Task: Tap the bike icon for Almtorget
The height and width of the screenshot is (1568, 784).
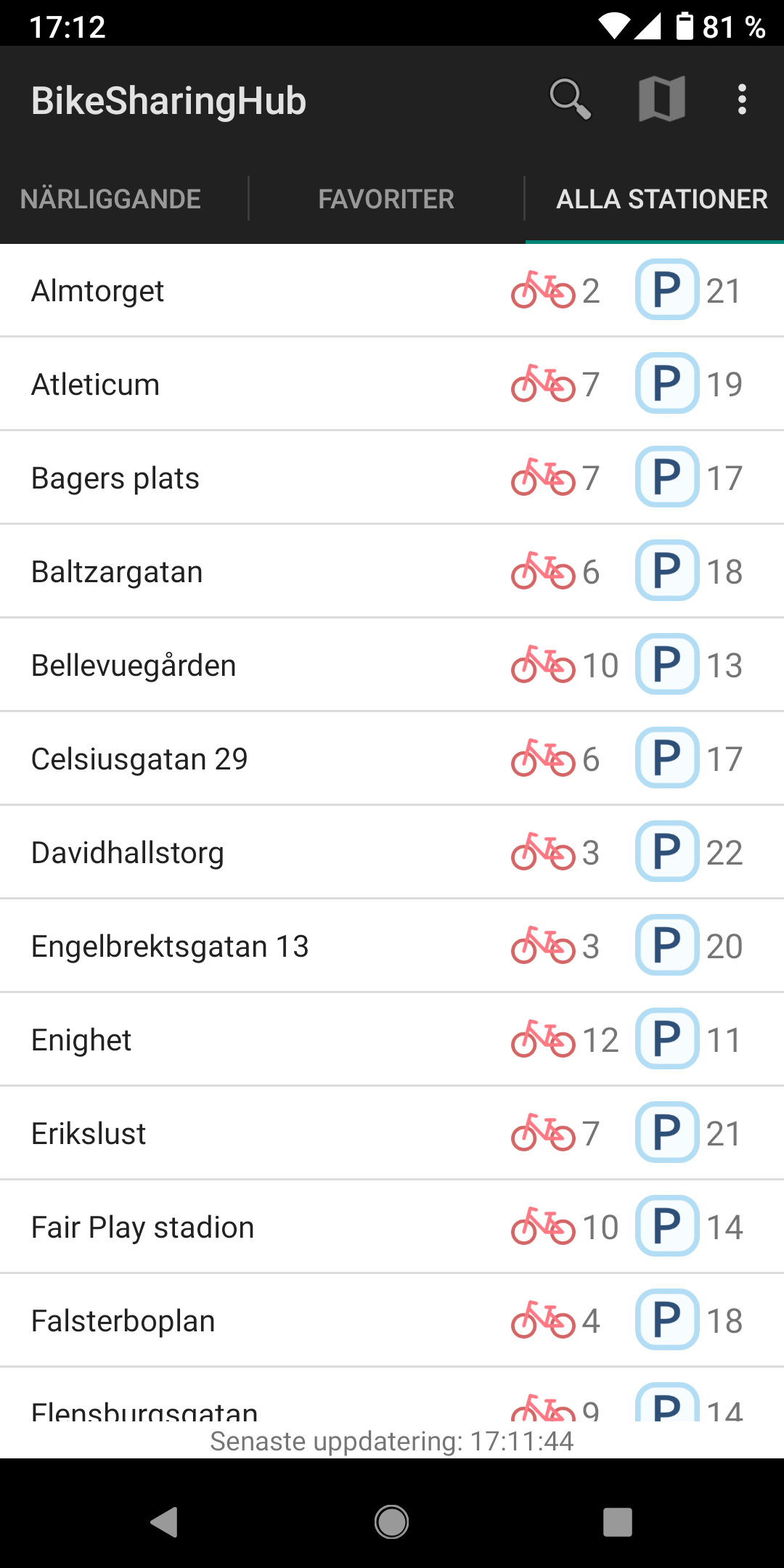Action: pos(543,290)
